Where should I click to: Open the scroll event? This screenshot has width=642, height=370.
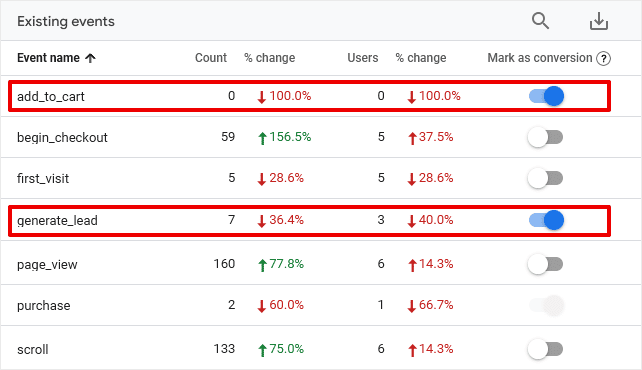coord(33,350)
